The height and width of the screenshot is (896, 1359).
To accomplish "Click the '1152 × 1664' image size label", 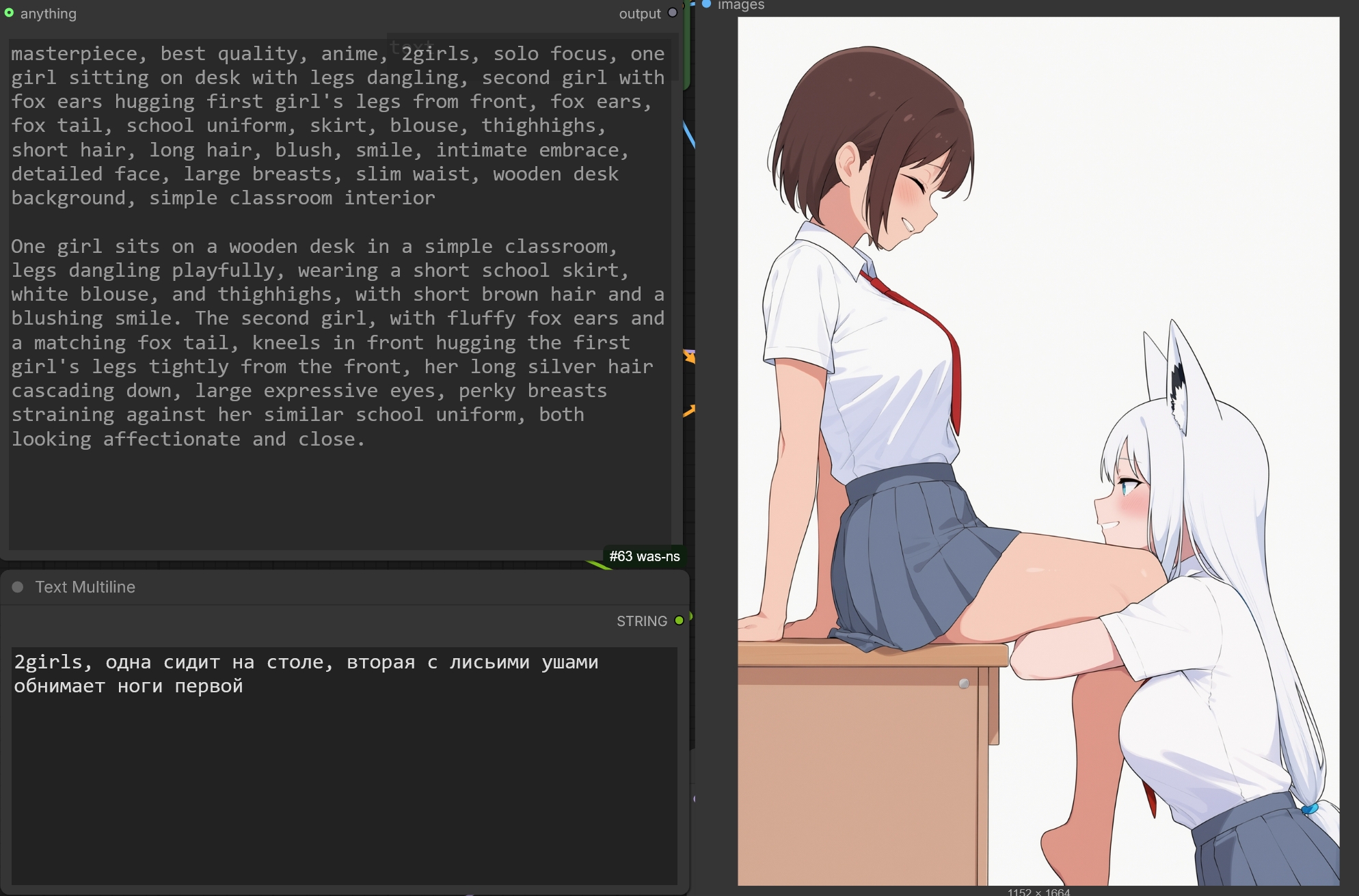I will (x=1038, y=891).
